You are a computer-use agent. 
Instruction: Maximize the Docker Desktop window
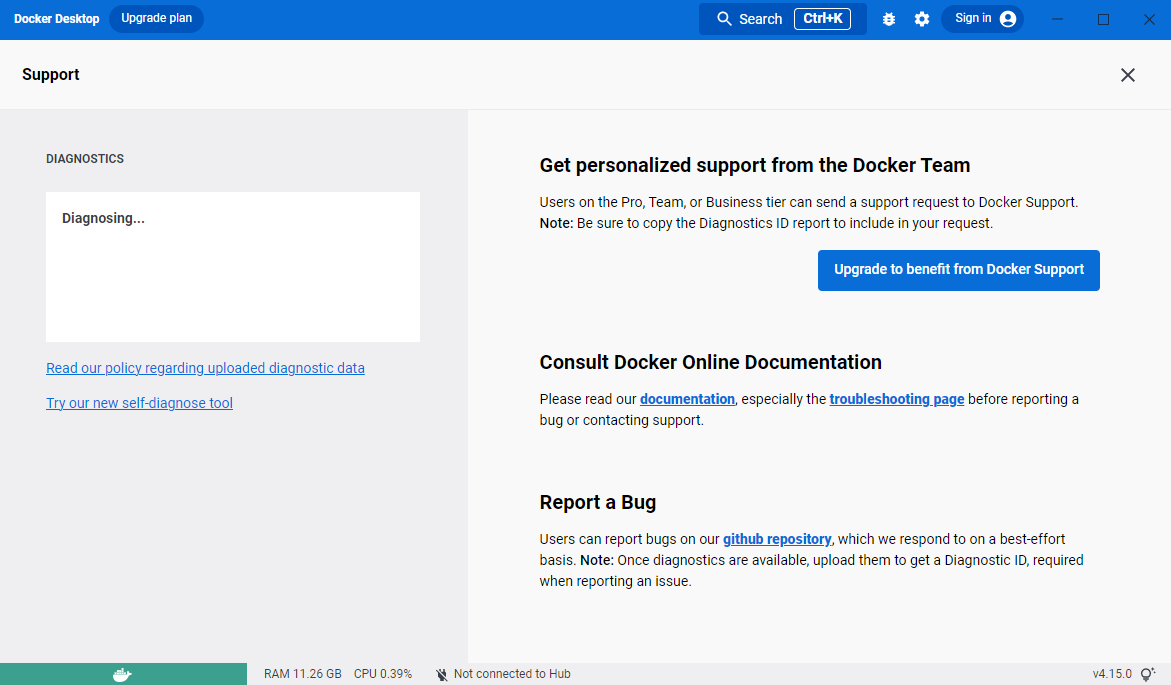1104,19
